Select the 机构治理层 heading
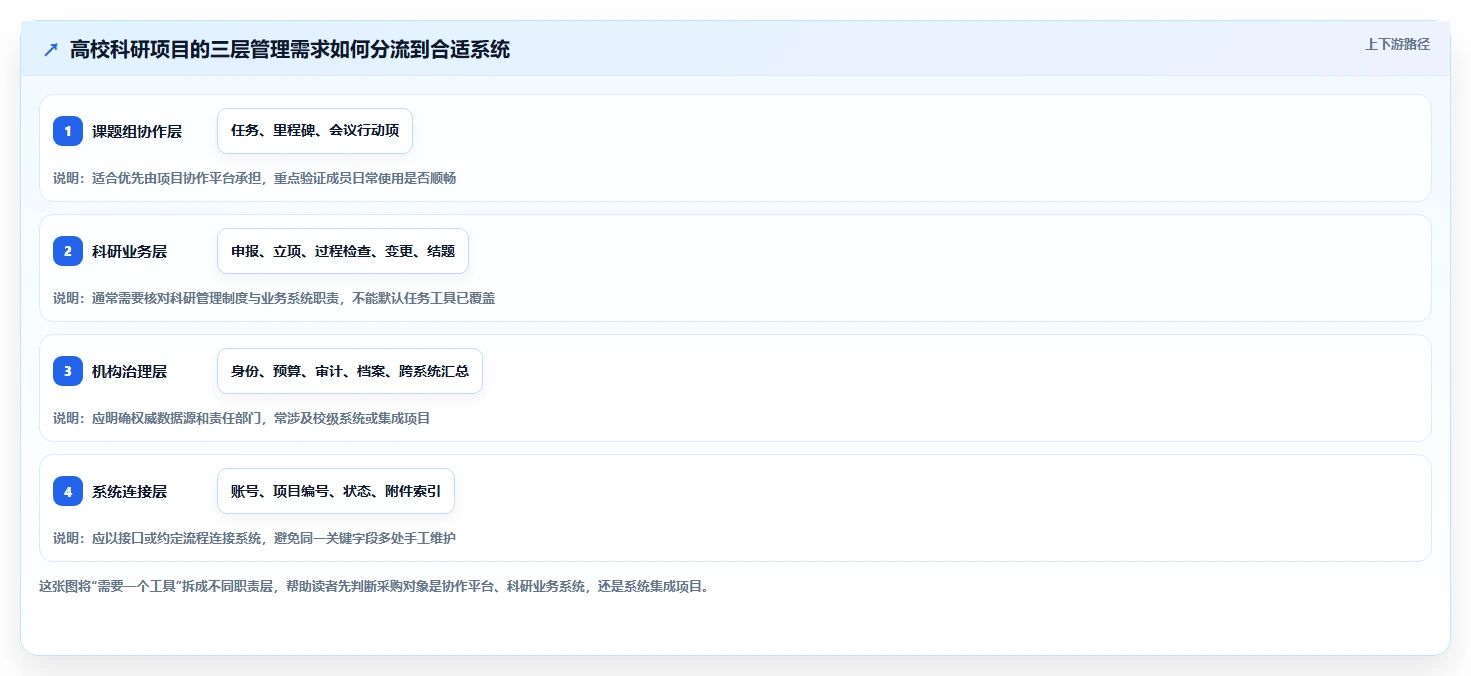 [x=129, y=371]
